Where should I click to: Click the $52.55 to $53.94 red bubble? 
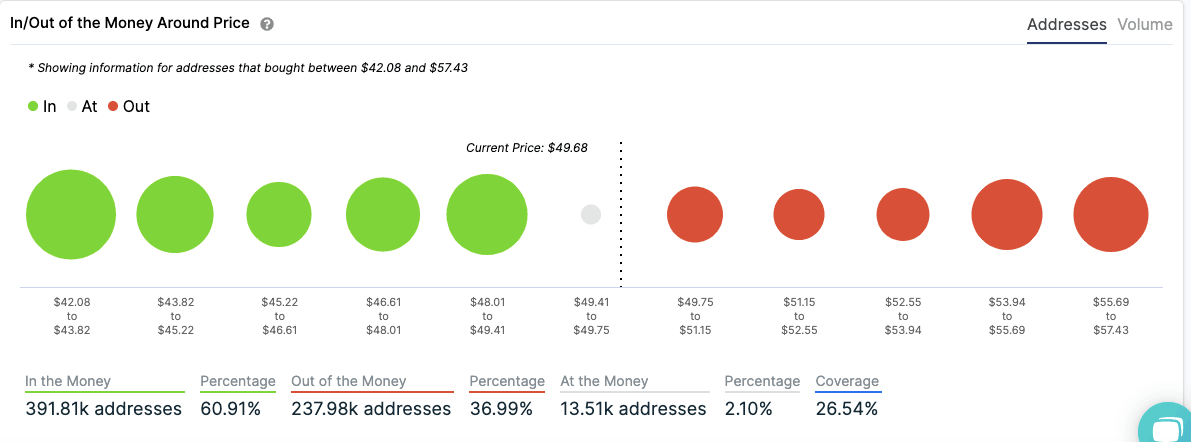[x=903, y=214]
